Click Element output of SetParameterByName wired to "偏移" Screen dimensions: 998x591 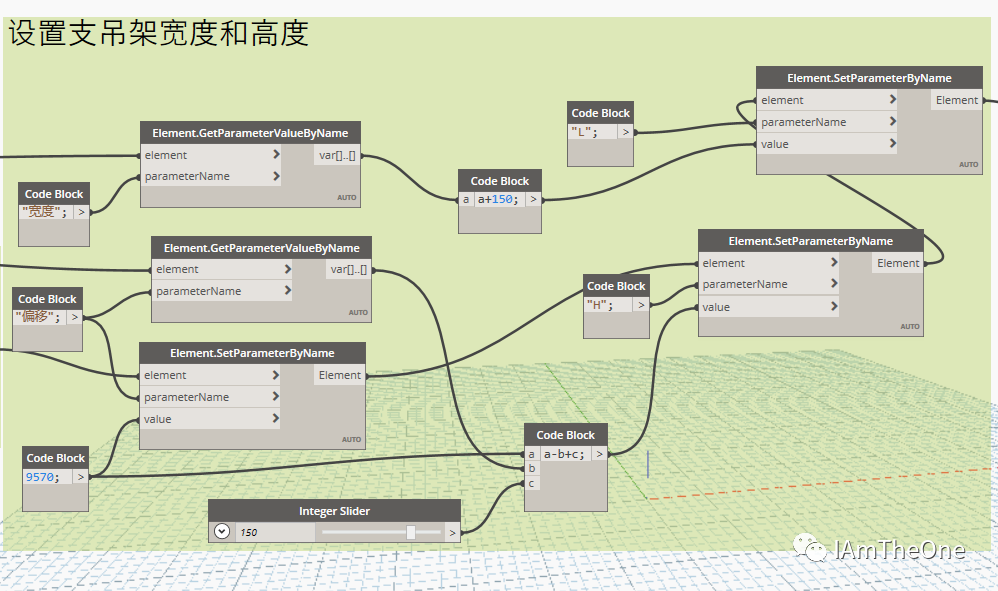click(x=340, y=375)
